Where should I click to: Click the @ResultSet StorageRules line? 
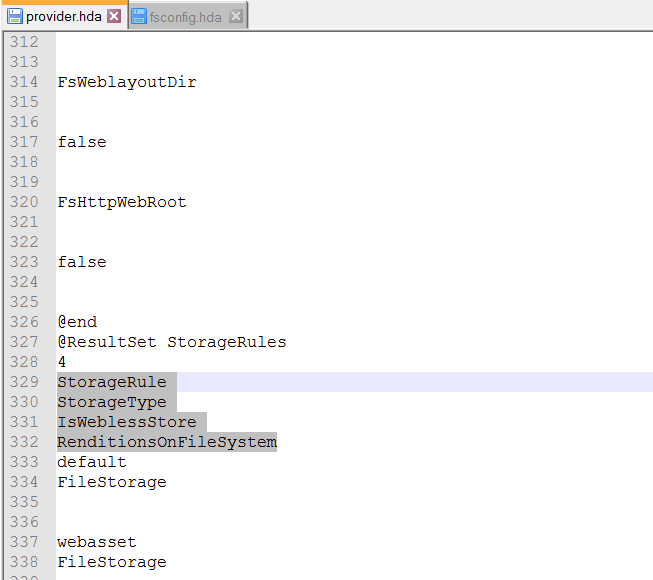171,342
